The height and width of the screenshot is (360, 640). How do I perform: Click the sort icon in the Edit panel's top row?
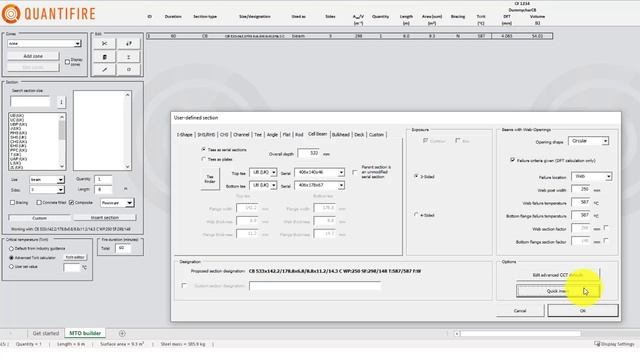[x=129, y=44]
